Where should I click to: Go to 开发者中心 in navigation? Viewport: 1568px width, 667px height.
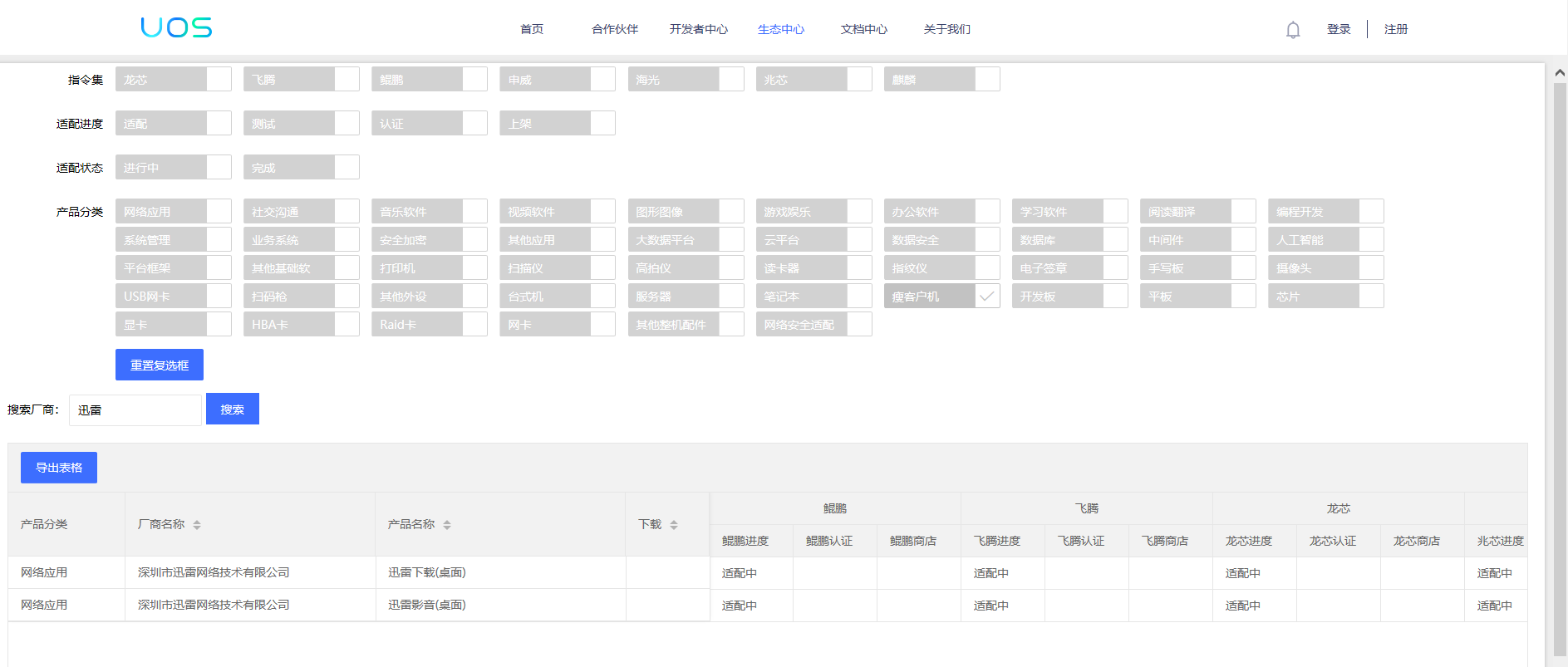(x=698, y=29)
